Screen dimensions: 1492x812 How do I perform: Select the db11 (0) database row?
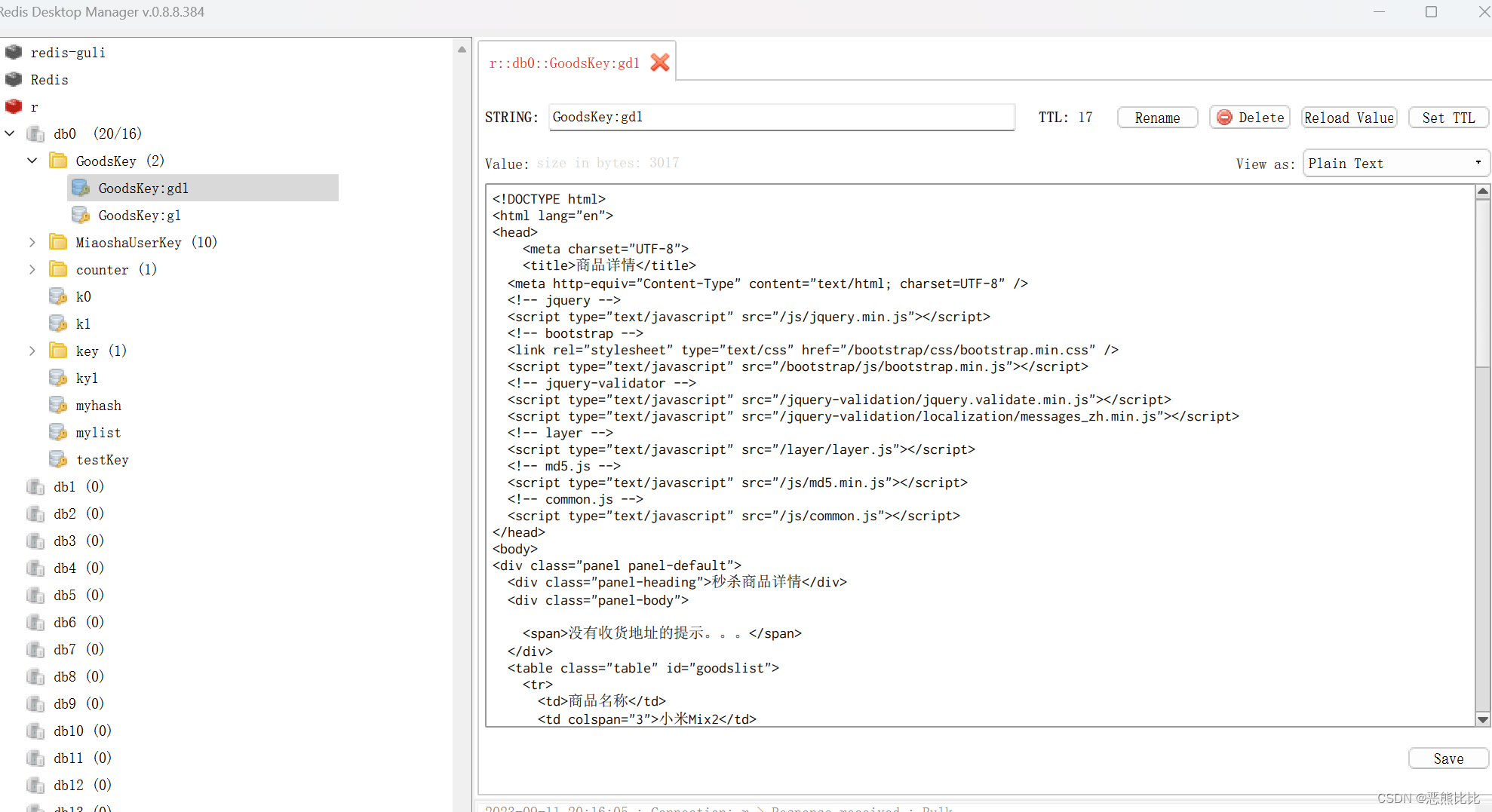click(82, 758)
